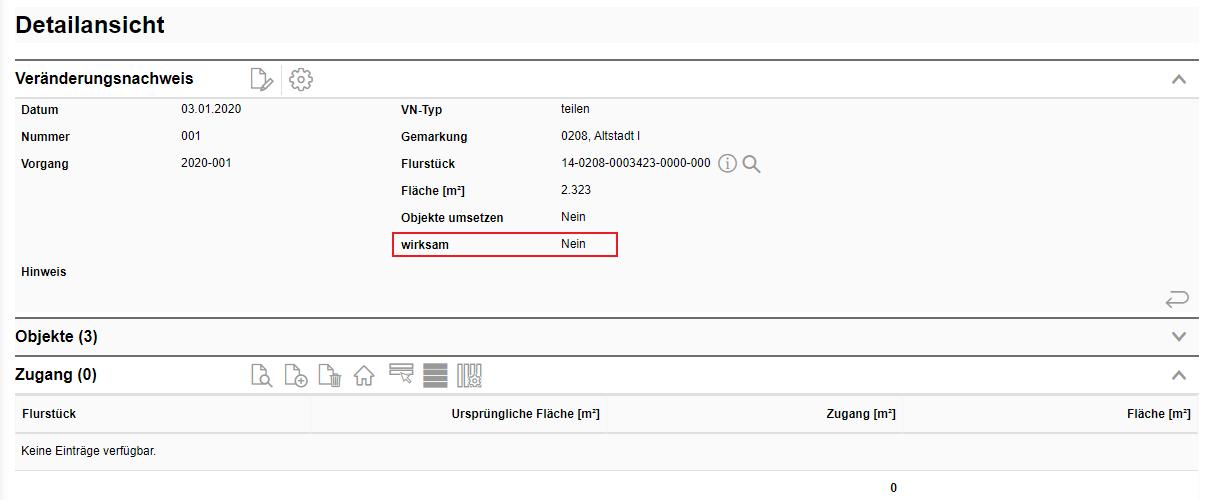Image resolution: width=1206 pixels, height=500 pixels.
Task: Click the magnifier next to Flurstück number
Action: 752,164
